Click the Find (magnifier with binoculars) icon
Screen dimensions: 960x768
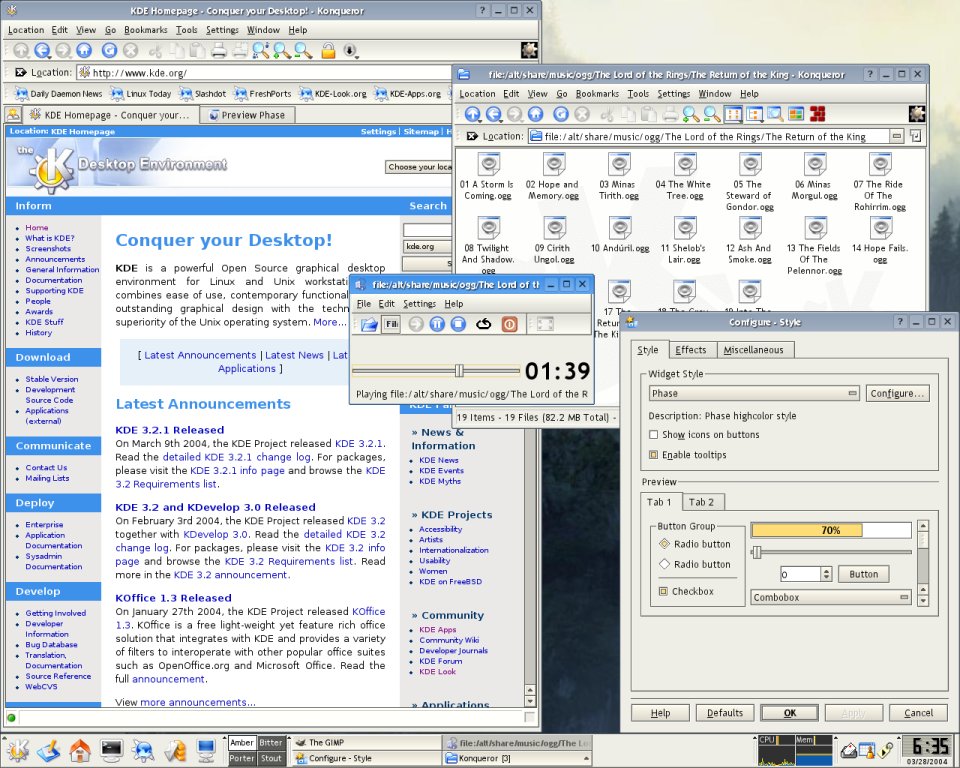click(261, 51)
